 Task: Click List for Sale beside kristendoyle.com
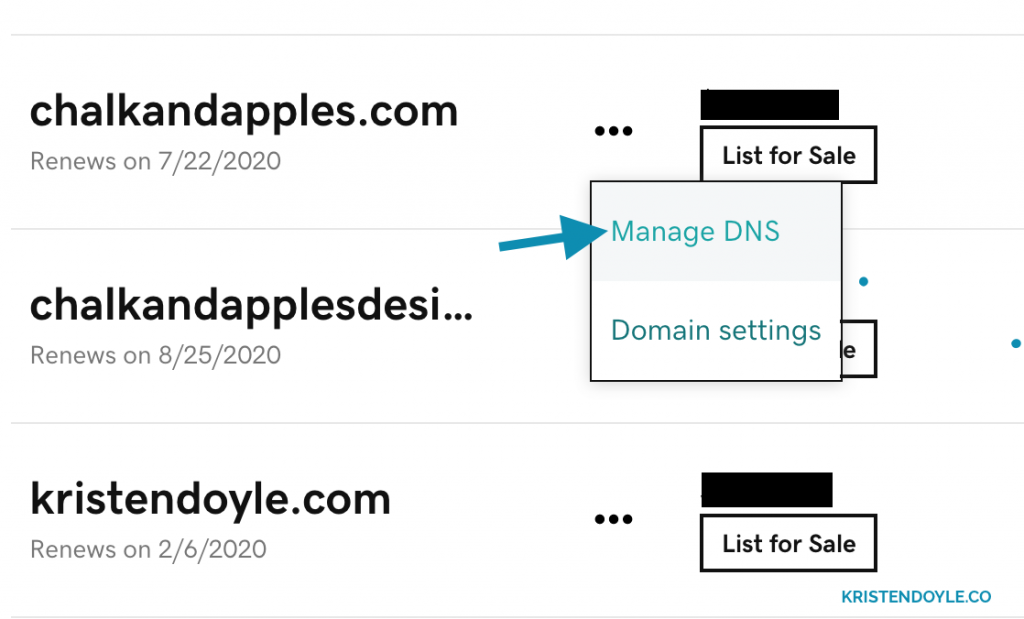[x=788, y=543]
